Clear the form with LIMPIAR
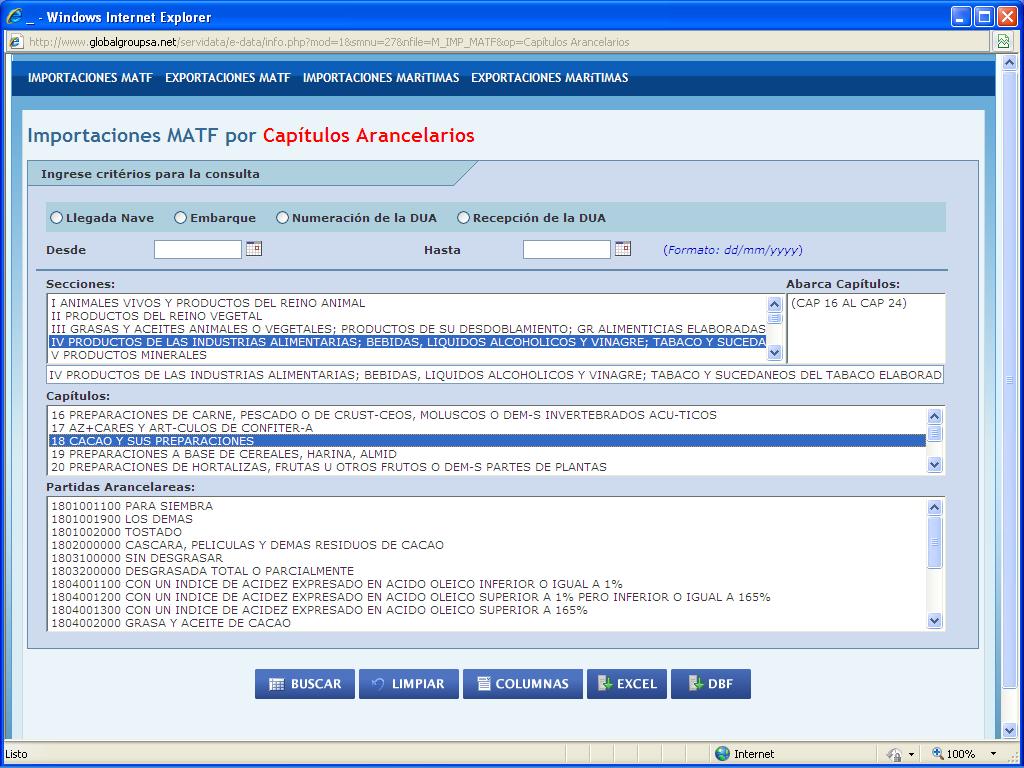 (x=408, y=684)
